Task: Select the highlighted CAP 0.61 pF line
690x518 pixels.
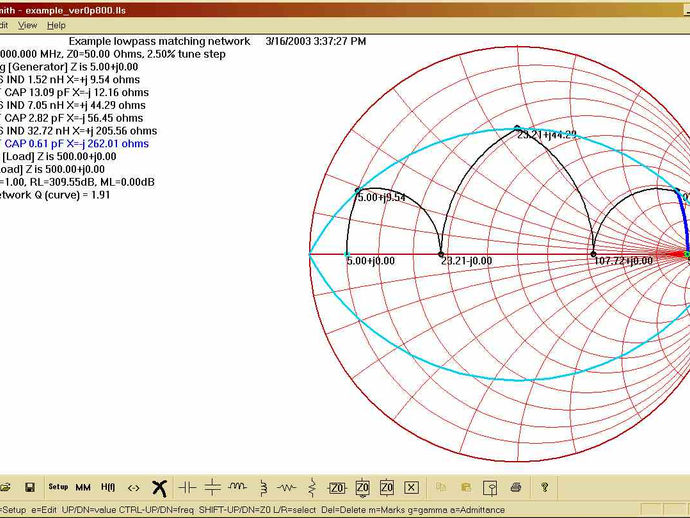Action: pos(74,143)
